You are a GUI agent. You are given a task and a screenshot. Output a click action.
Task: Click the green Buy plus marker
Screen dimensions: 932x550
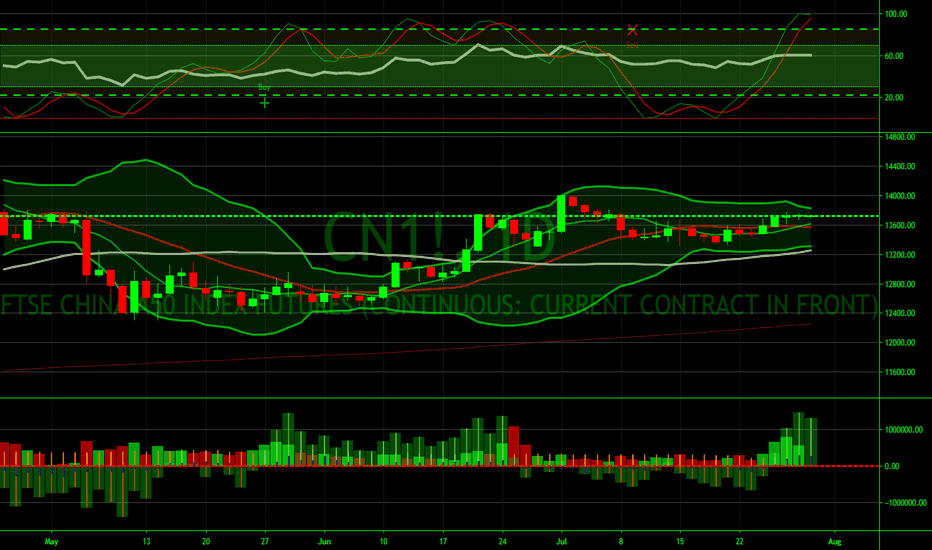[x=265, y=103]
